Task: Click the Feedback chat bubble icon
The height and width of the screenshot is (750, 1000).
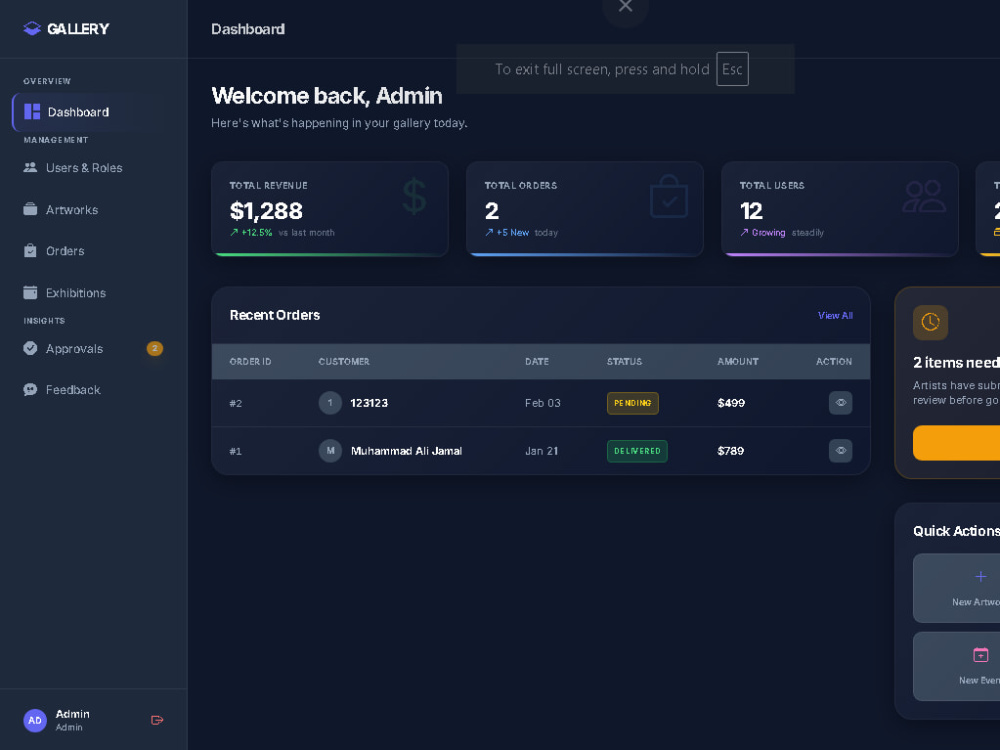Action: (30, 389)
